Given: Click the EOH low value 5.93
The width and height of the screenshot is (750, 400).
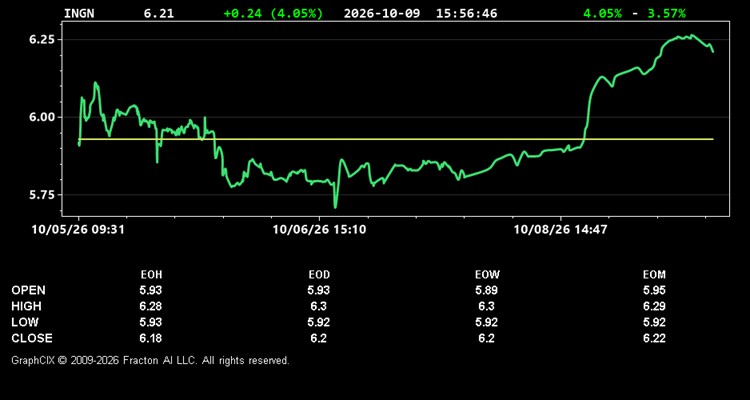Looking at the screenshot, I should point(151,322).
